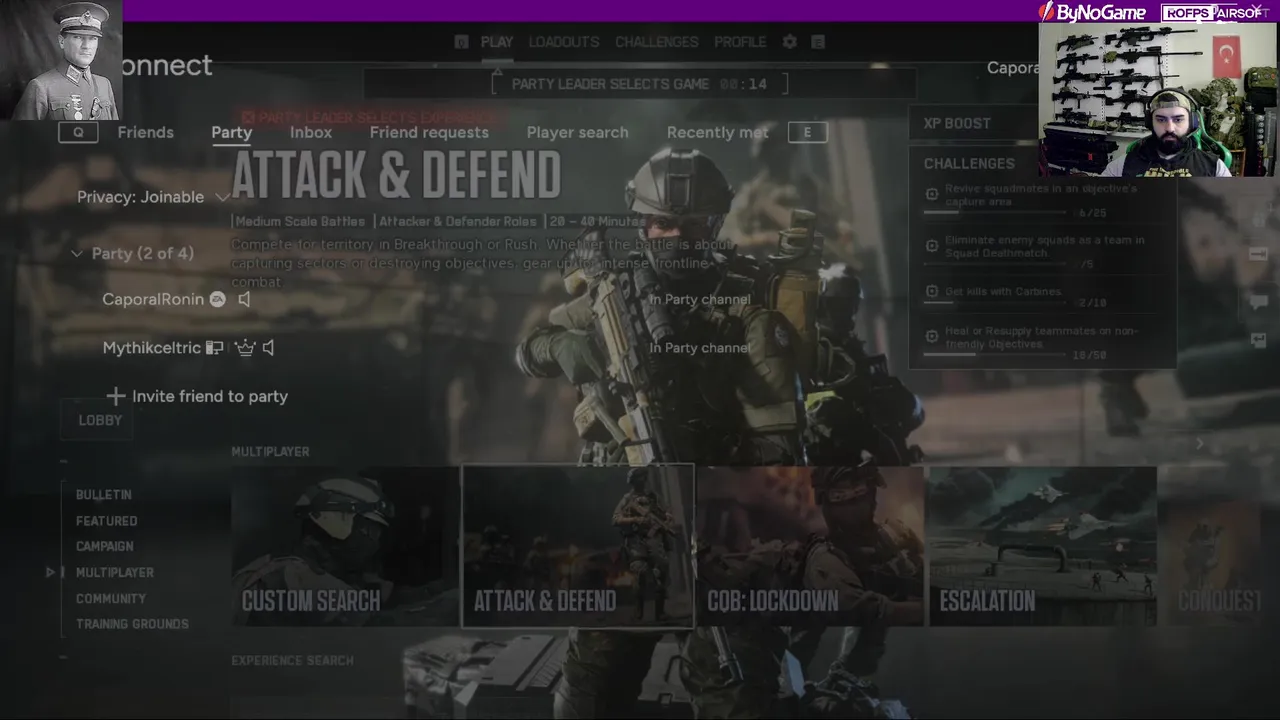Select PLAY in the top menu

click(497, 42)
